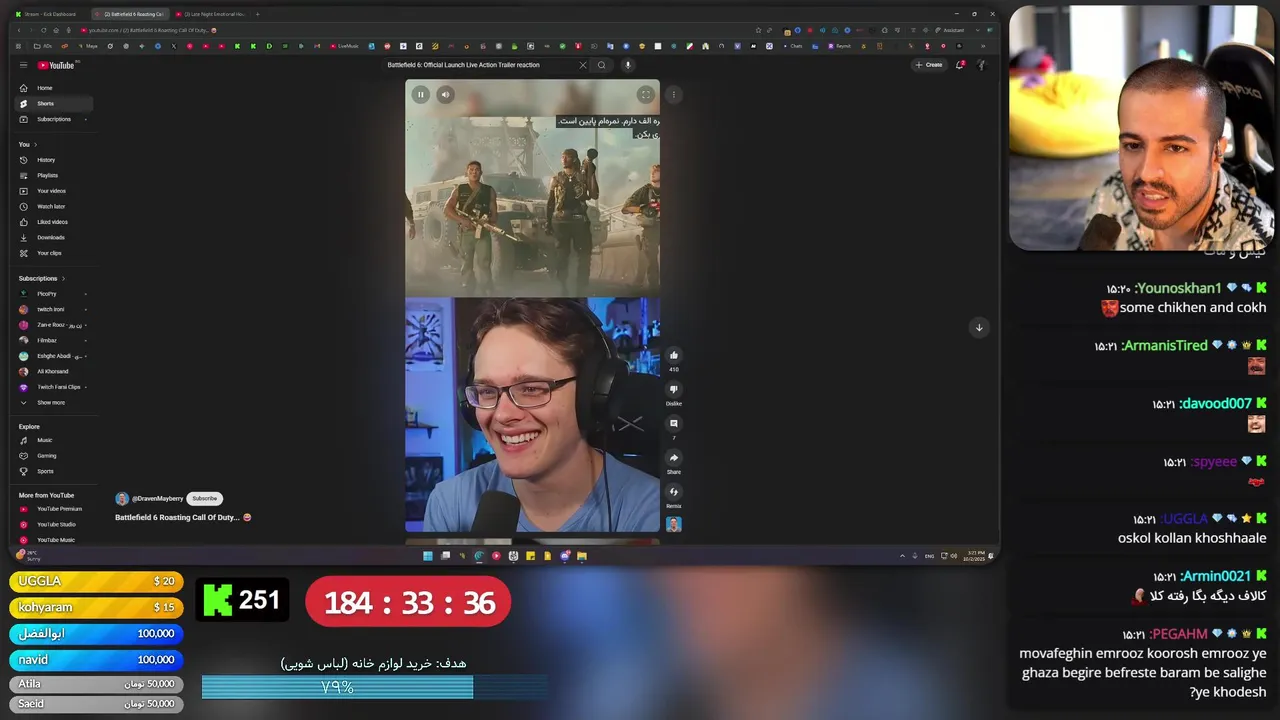1280x720 pixels.
Task: Open the Ali Khorsand channel
Action: 54,372
